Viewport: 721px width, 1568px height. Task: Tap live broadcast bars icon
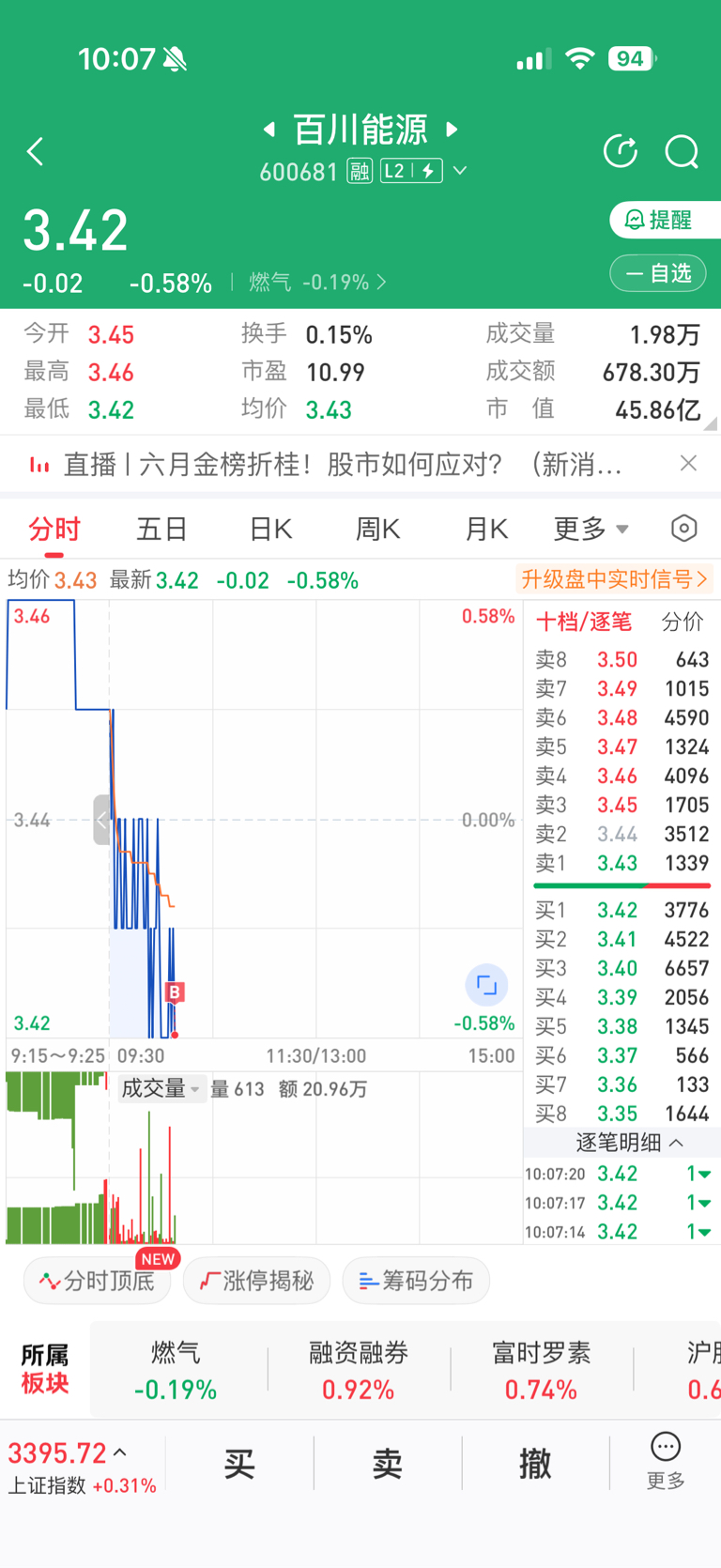point(38,464)
